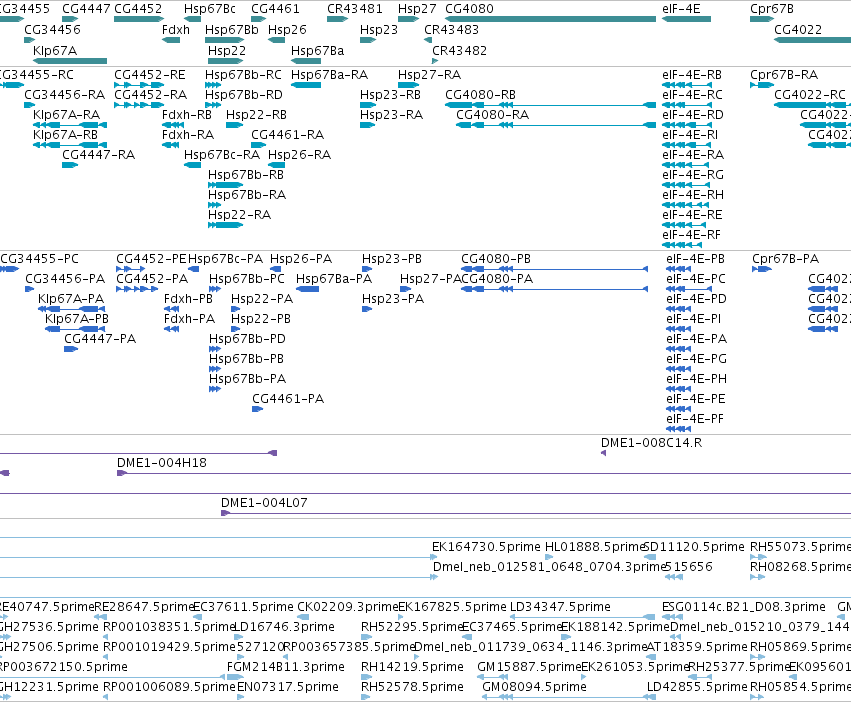The height and width of the screenshot is (702, 851).
Task: Select the Cpr67B gene label
Action: pyautogui.click(x=772, y=9)
